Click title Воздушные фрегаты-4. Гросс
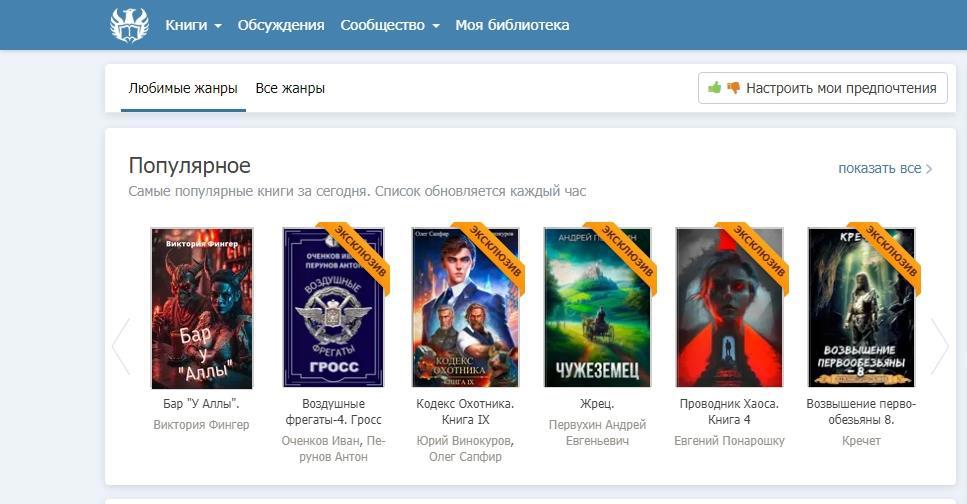The height and width of the screenshot is (504, 967). point(333,411)
